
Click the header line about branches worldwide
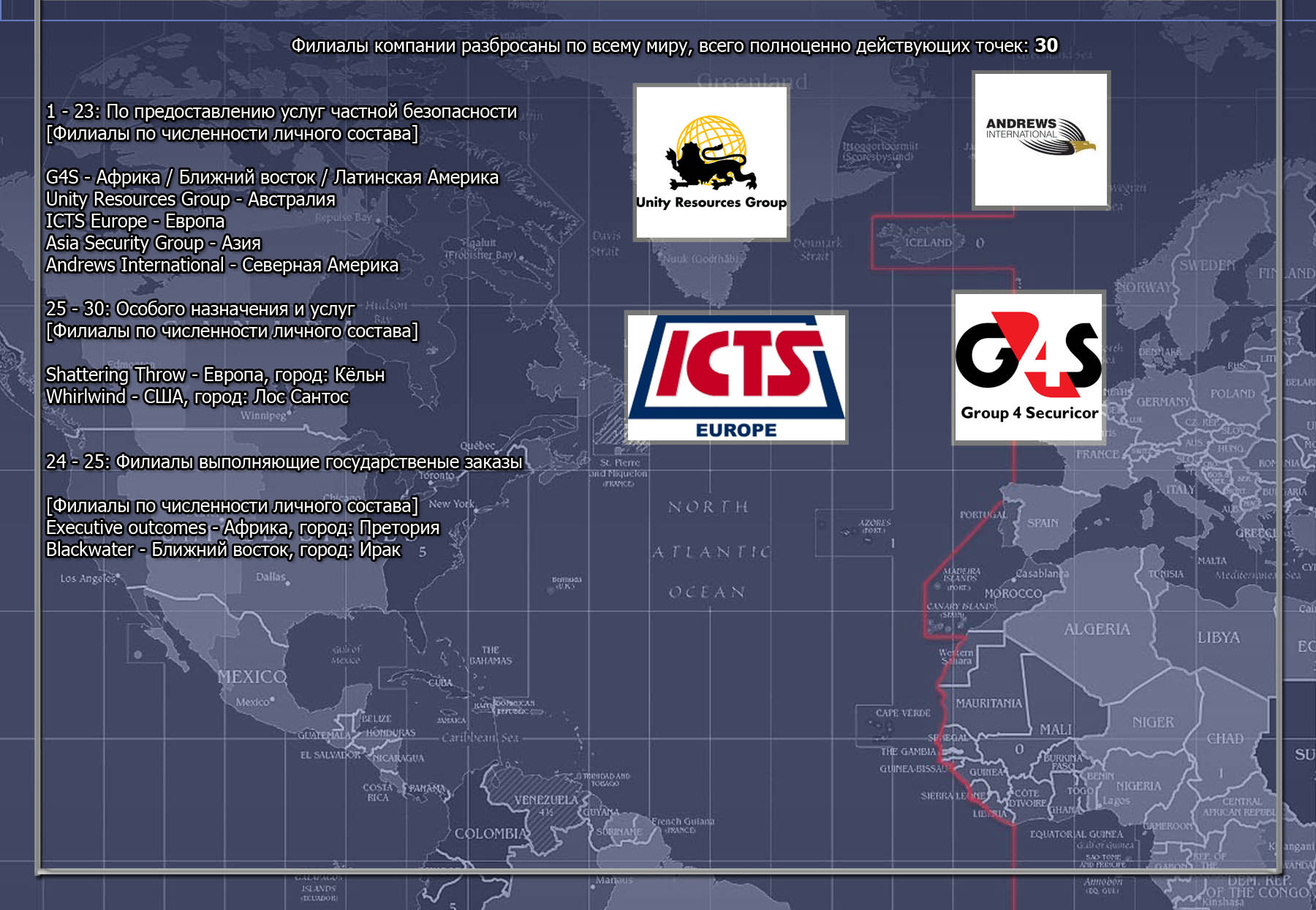(x=674, y=46)
